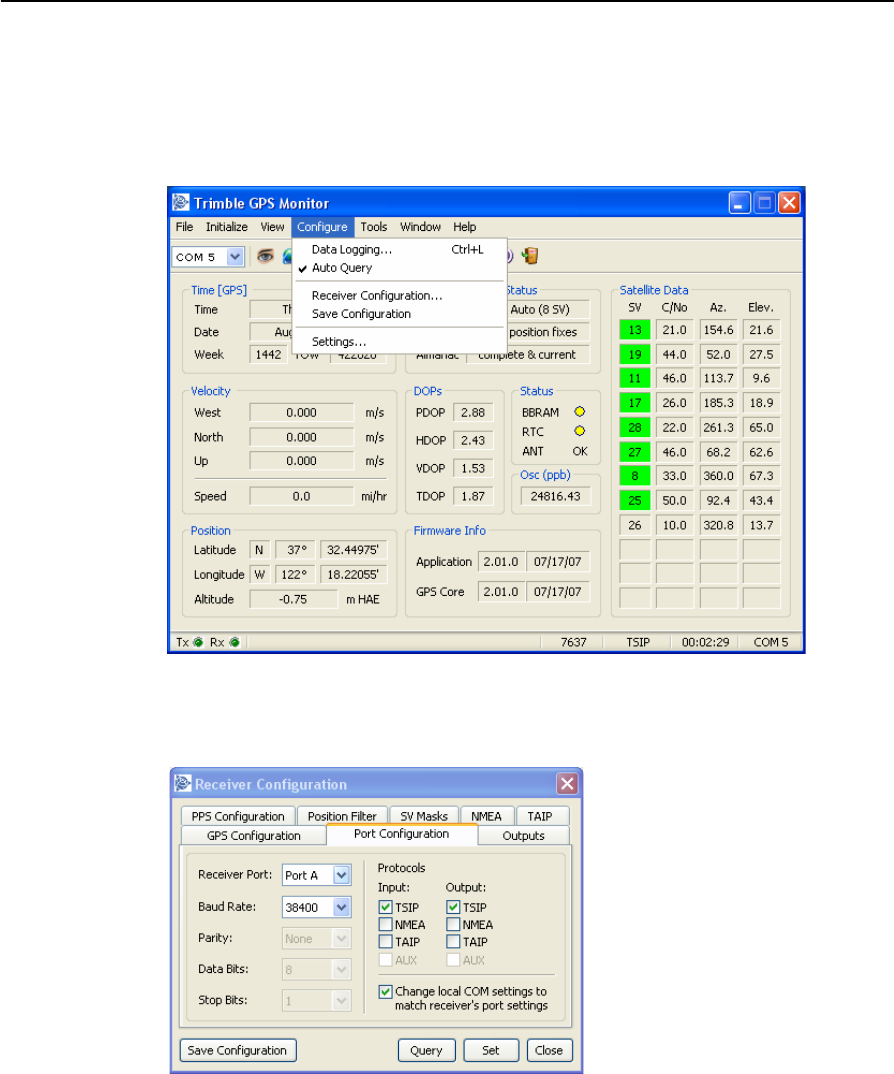
Task: Click the Week value 1442
Action: tap(269, 354)
